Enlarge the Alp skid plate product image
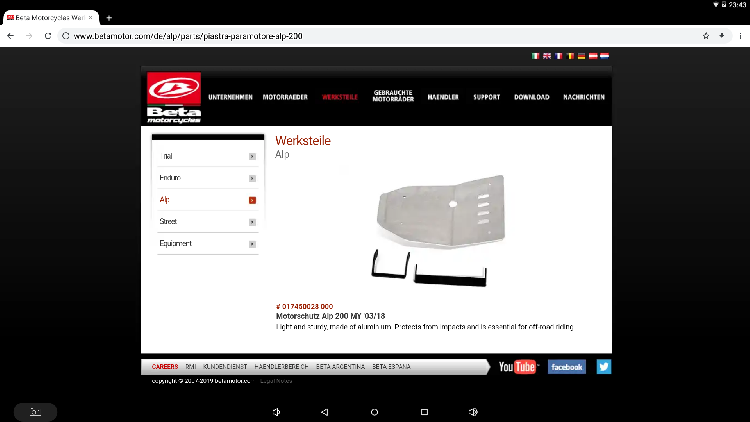This screenshot has height=422, width=750. 438,229
